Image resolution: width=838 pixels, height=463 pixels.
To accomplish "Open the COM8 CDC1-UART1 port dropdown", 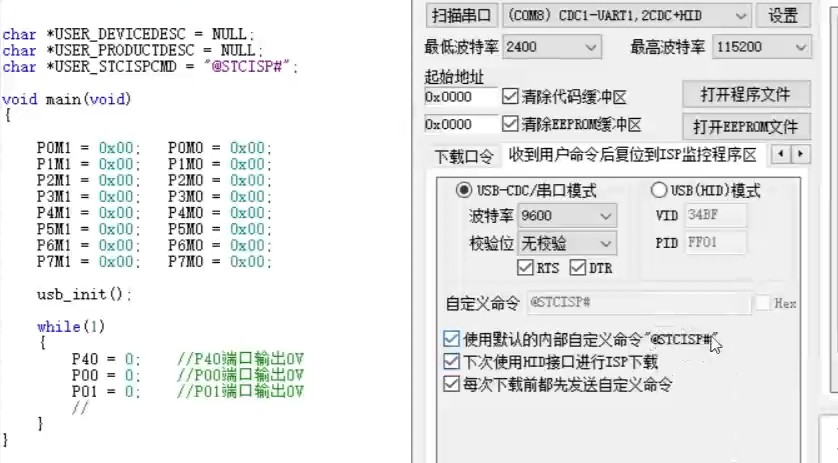I will click(626, 16).
